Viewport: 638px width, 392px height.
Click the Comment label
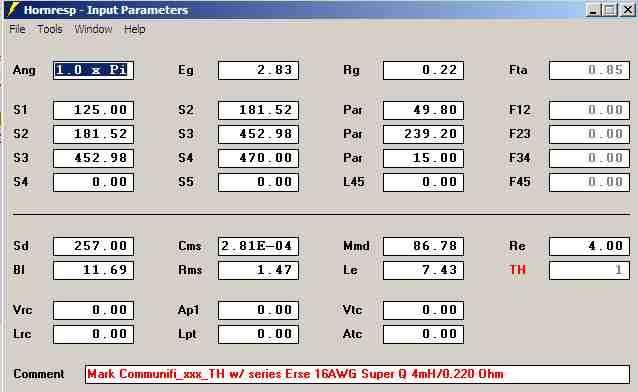[x=39, y=374]
